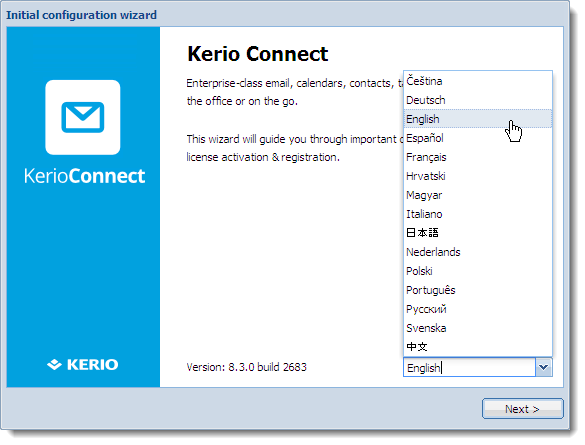Select Français as the wizard language
Image resolution: width=585 pixels, height=445 pixels.
coord(478,157)
